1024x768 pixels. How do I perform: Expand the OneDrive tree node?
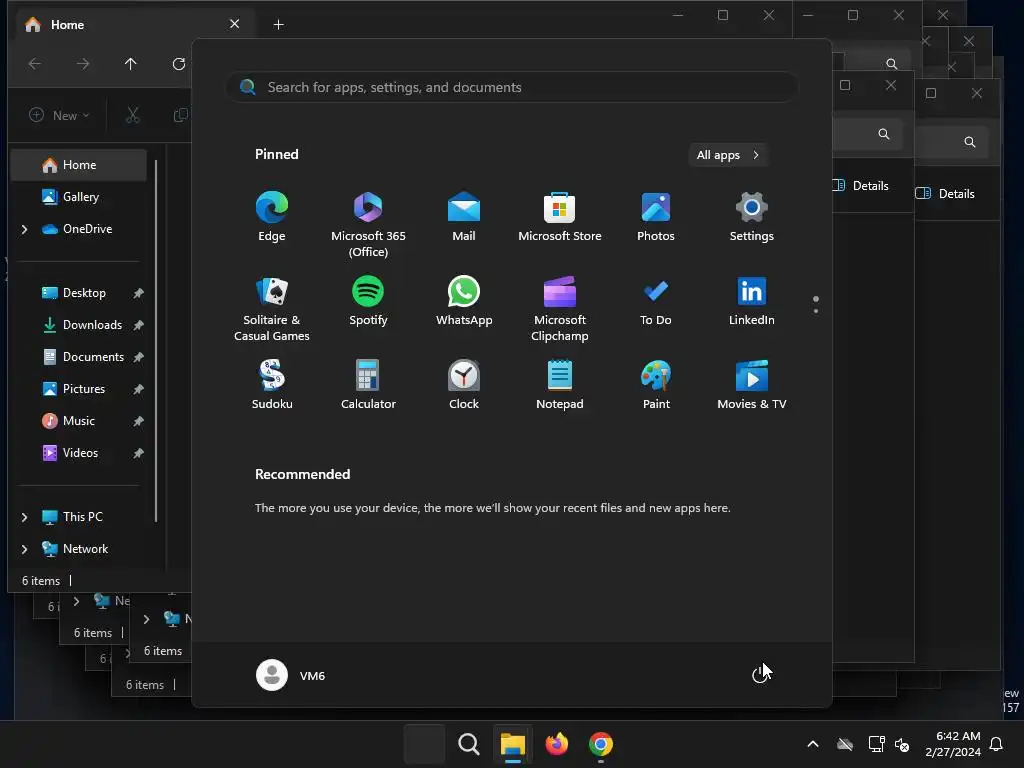24,229
